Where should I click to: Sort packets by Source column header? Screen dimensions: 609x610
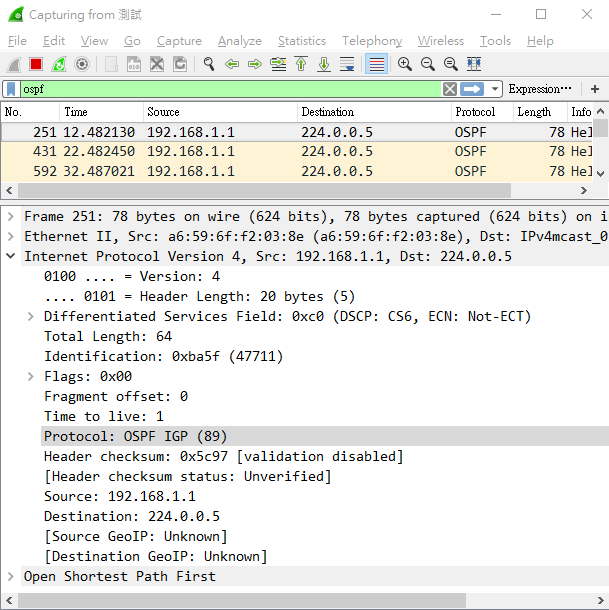point(220,112)
